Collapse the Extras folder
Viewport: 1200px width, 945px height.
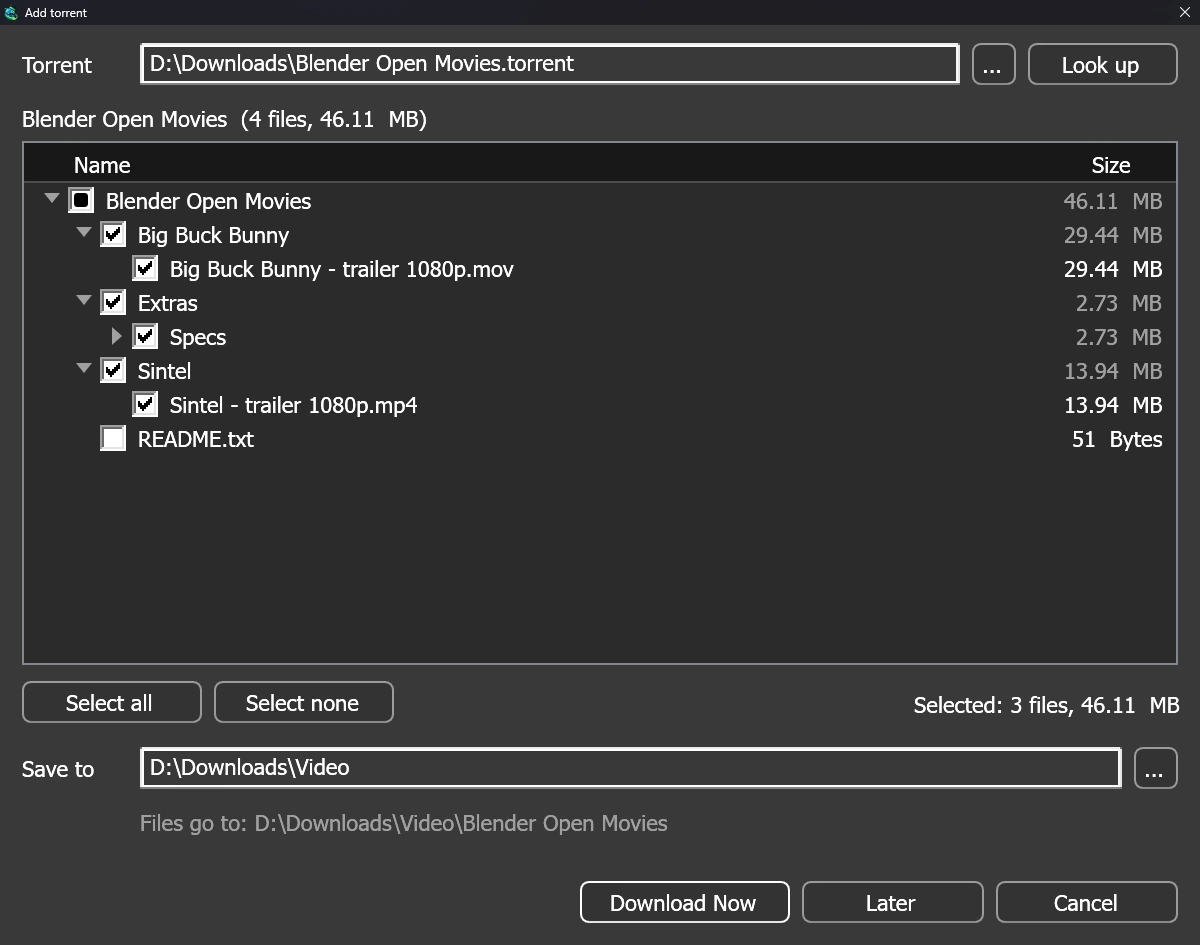click(x=84, y=301)
